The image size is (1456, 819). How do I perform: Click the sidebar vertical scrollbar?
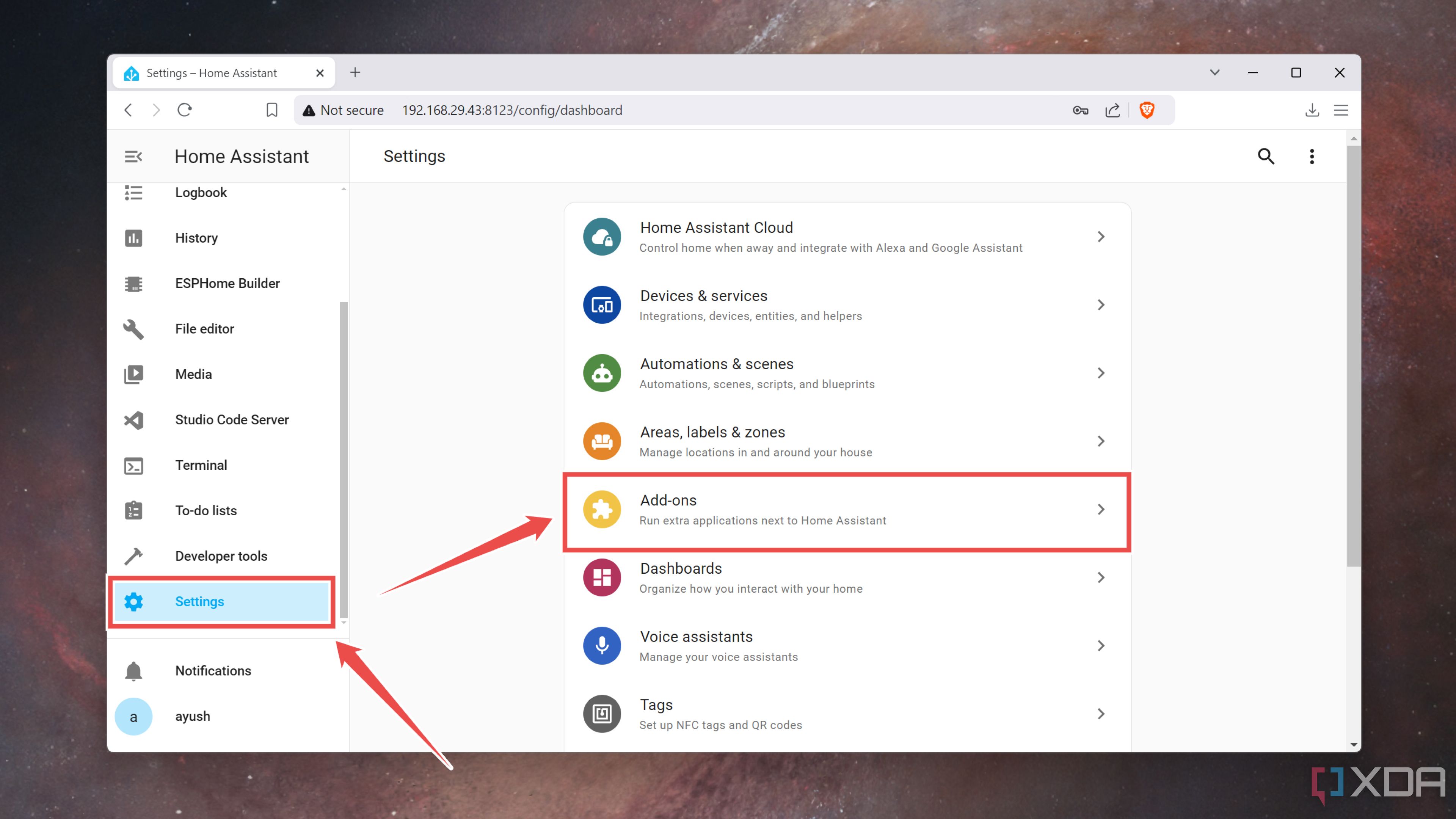coord(344,460)
